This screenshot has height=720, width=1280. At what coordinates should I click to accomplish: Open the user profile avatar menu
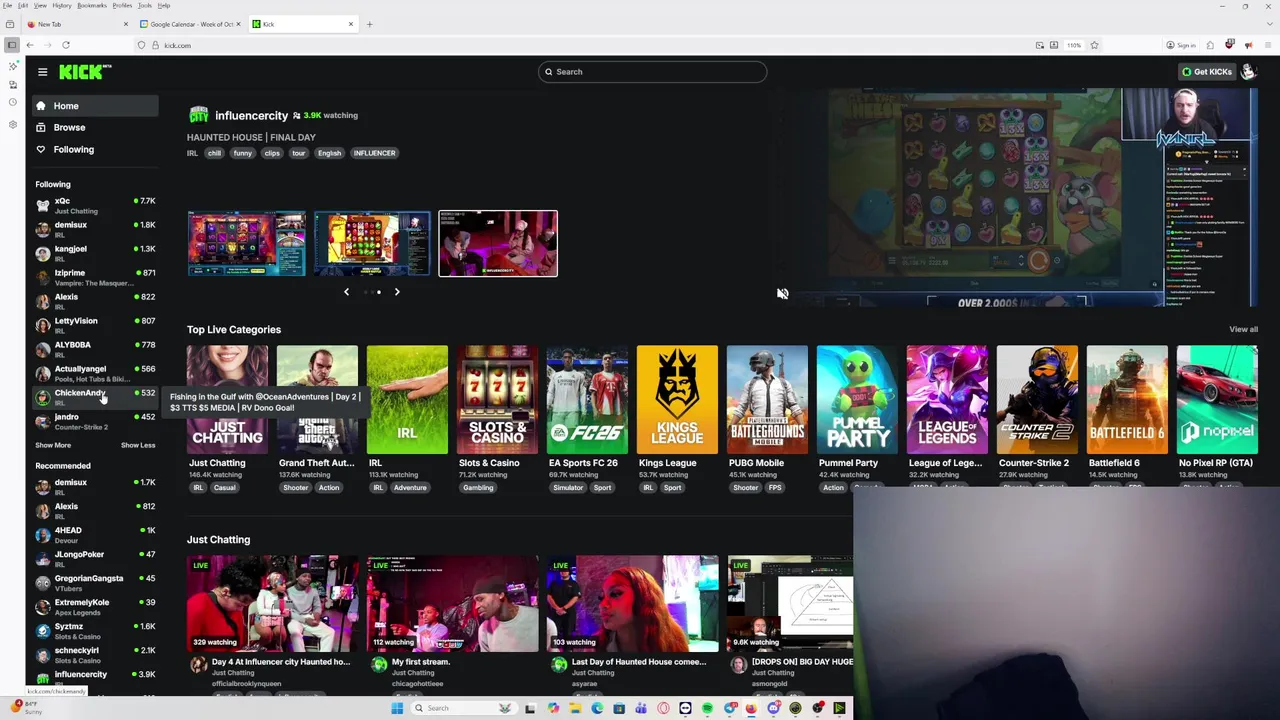(x=1248, y=72)
